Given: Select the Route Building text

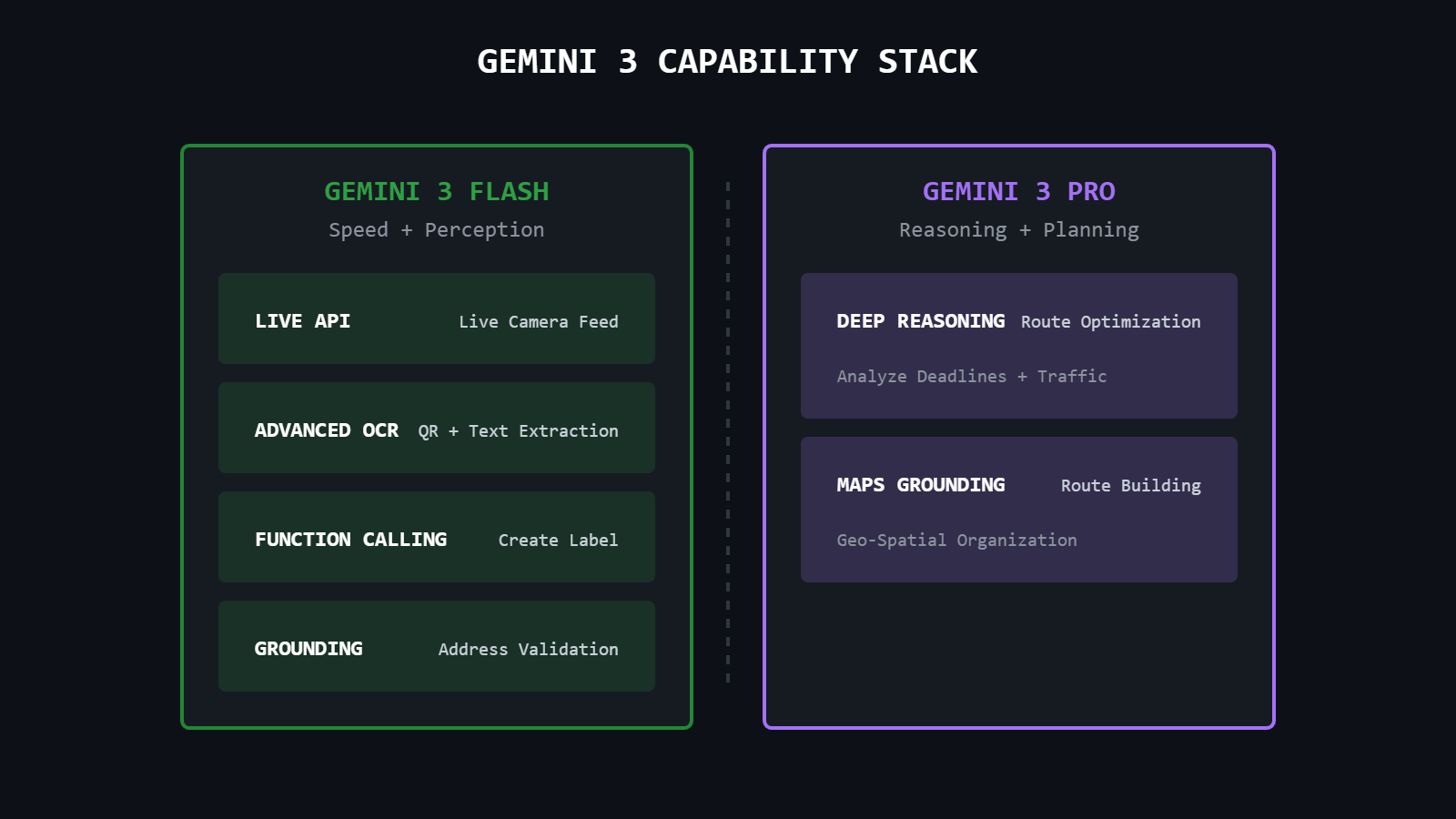Looking at the screenshot, I should tap(1131, 486).
